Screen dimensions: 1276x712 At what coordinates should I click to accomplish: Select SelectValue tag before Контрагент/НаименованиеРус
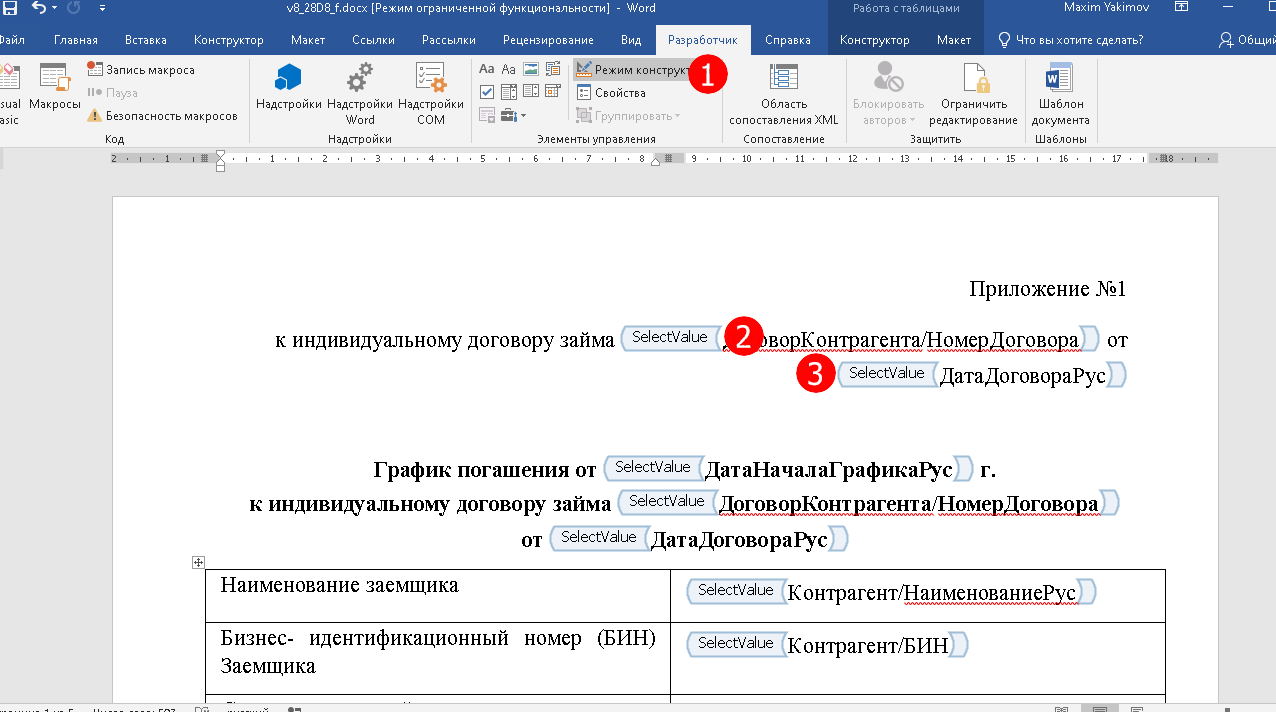click(735, 590)
